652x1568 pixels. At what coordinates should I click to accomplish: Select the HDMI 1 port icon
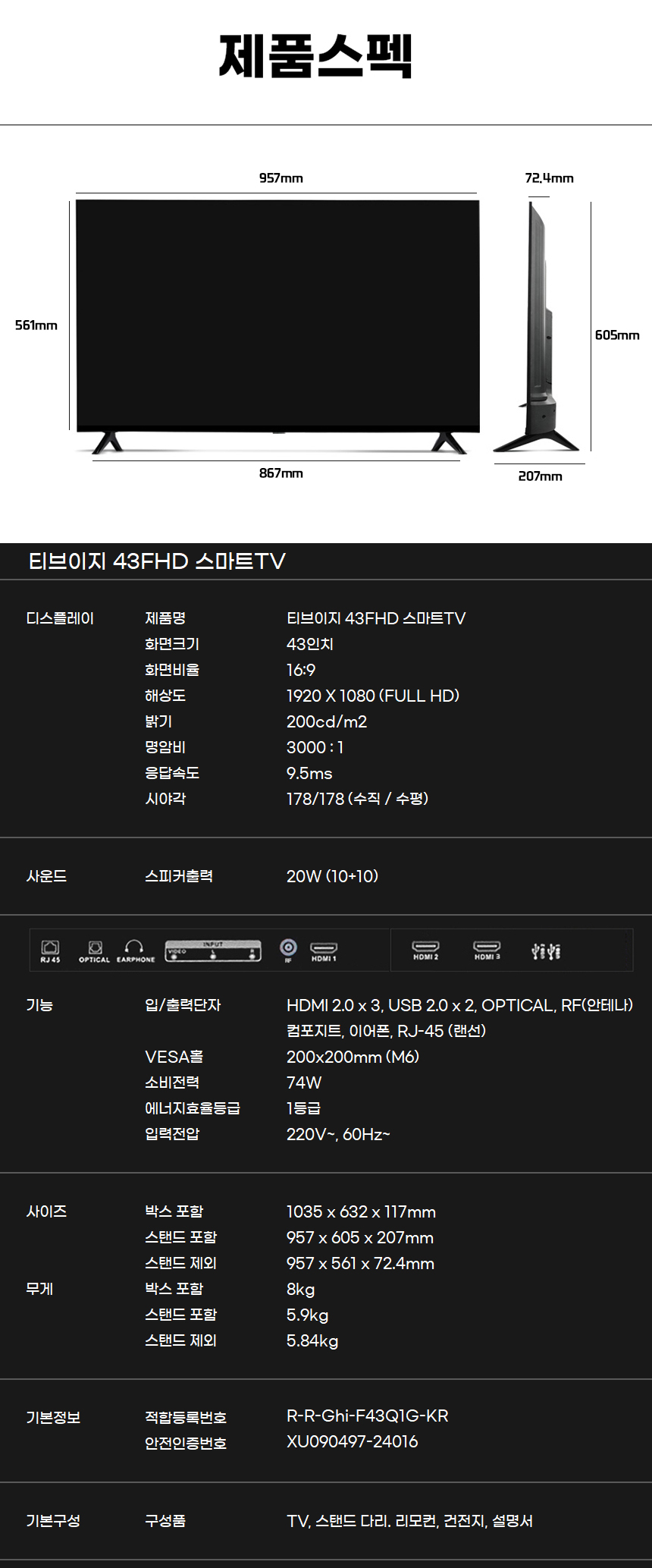[x=324, y=949]
